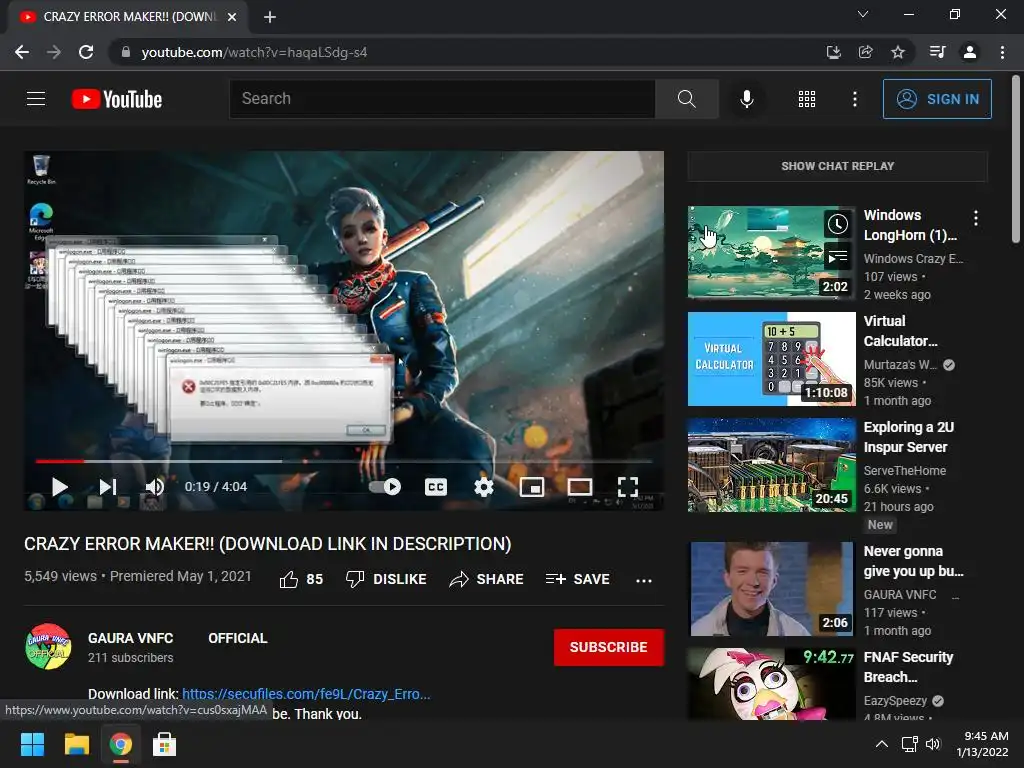Viewport: 1024px width, 768px height.
Task: Open Windows LongHorn video thumbnail
Action: point(771,252)
